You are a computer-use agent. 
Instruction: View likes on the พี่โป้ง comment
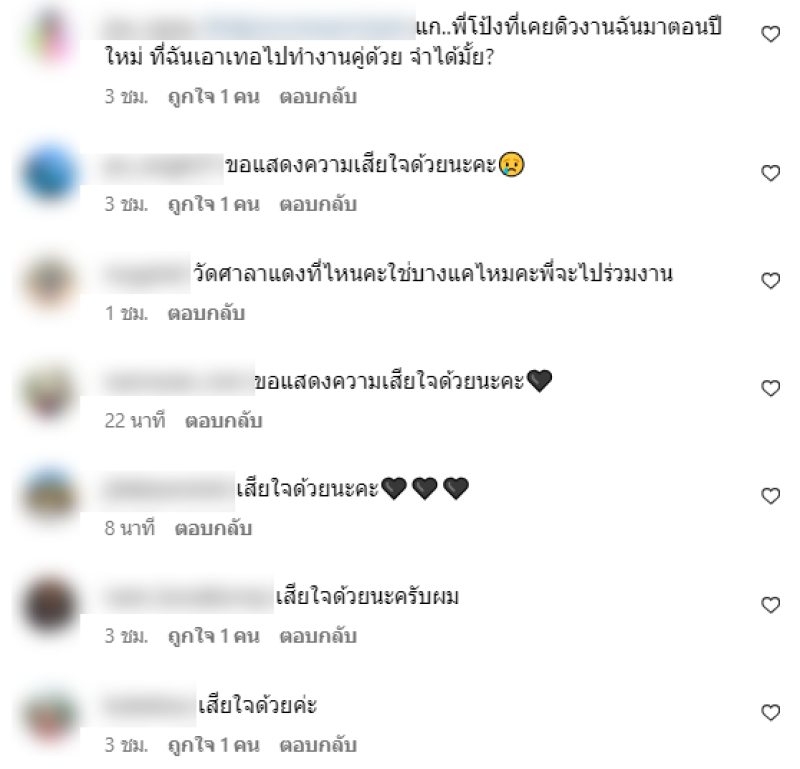pyautogui.click(x=214, y=96)
